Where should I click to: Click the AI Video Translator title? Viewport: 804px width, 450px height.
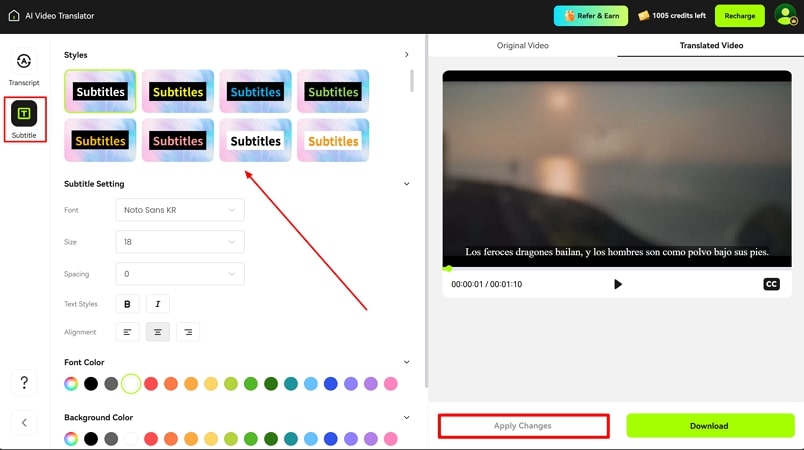(x=59, y=16)
